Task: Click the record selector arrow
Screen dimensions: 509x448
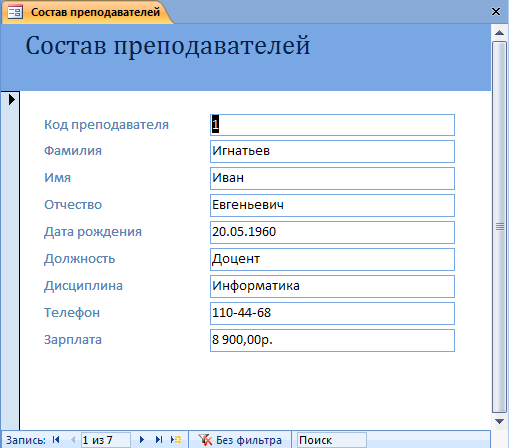Action: 12,99
